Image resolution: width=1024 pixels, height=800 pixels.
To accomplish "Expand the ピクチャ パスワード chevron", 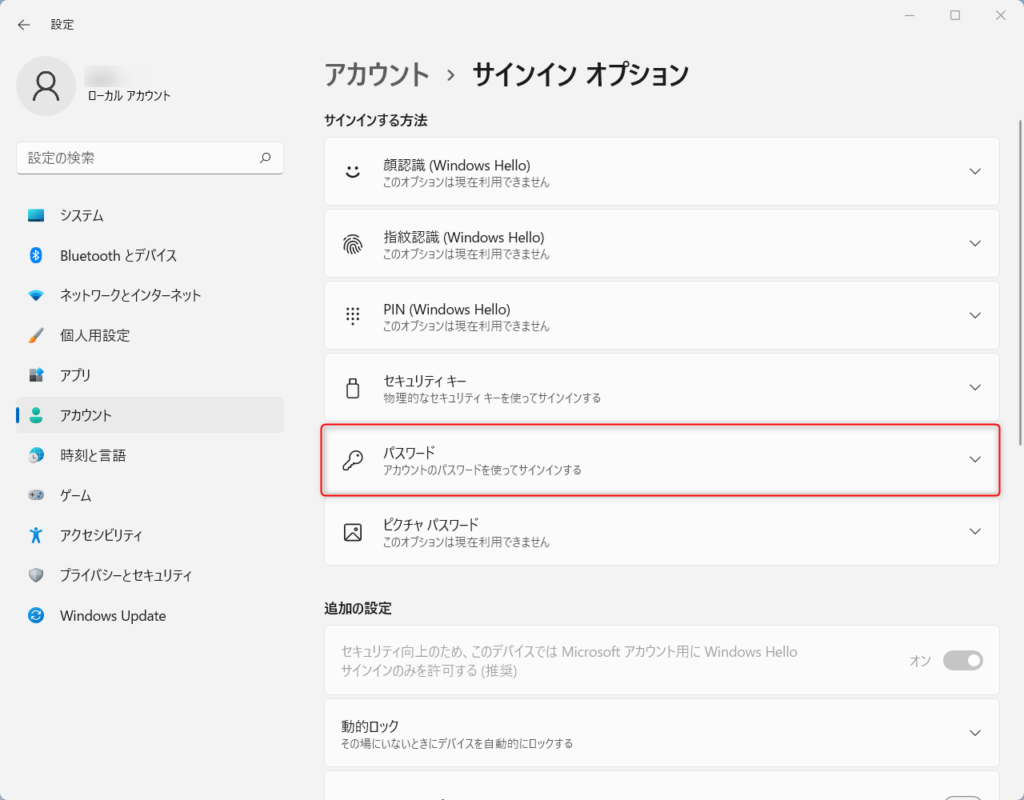I will pyautogui.click(x=975, y=532).
